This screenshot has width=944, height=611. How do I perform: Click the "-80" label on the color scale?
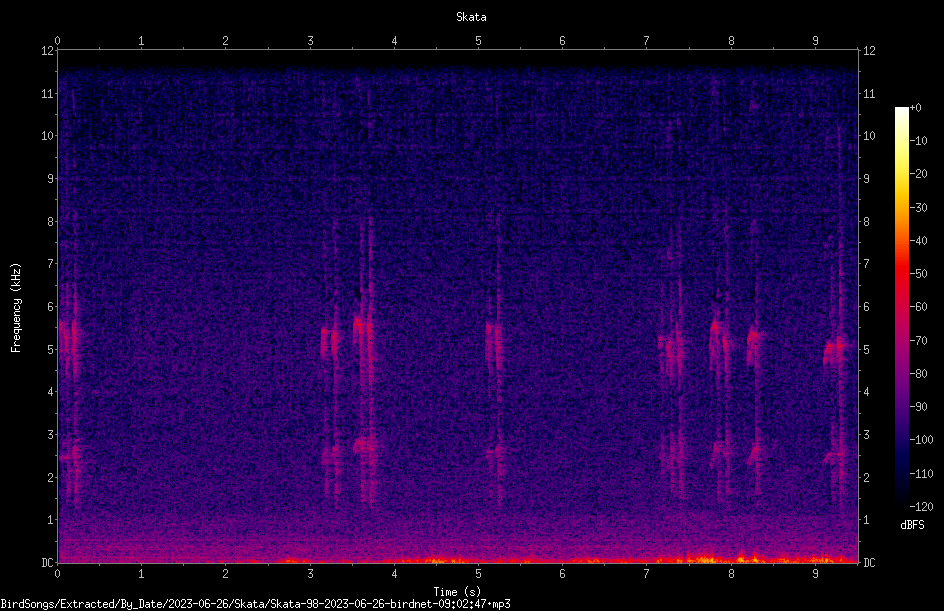click(918, 374)
